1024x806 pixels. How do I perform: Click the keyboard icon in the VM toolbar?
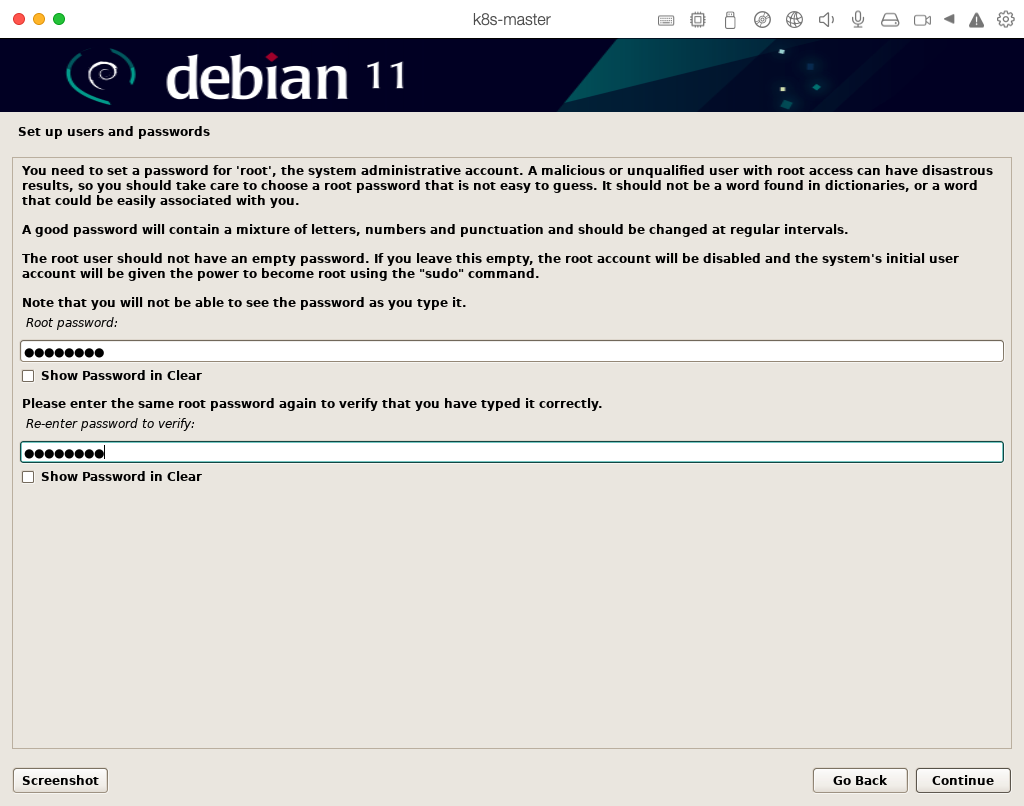(x=665, y=20)
